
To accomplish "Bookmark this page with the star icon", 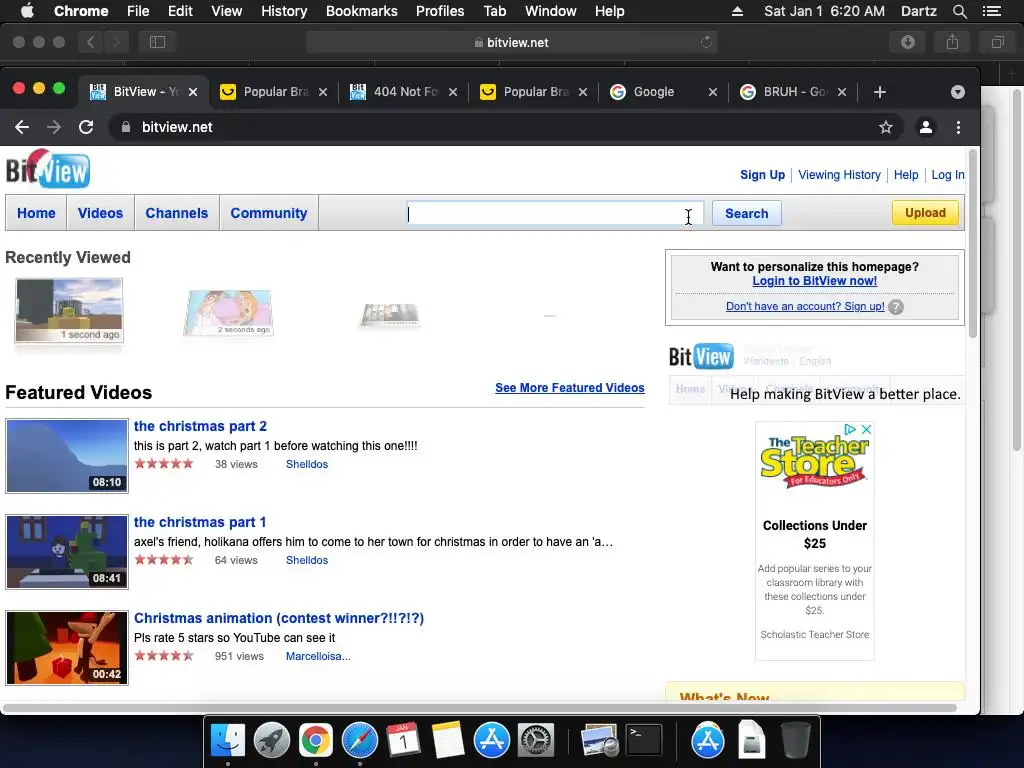I will click(886, 127).
